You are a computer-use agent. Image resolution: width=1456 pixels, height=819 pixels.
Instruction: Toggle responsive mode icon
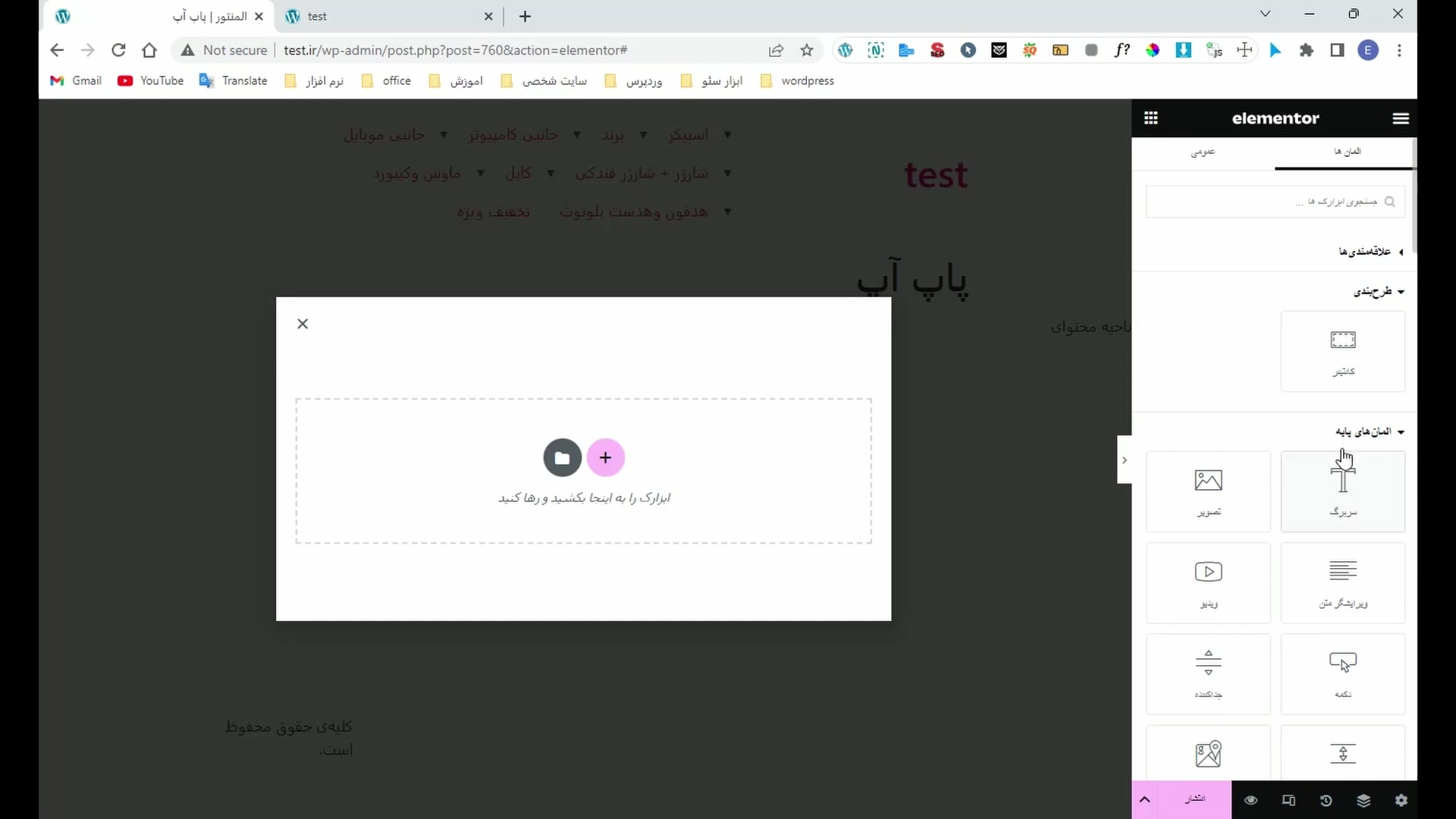[x=1288, y=800]
